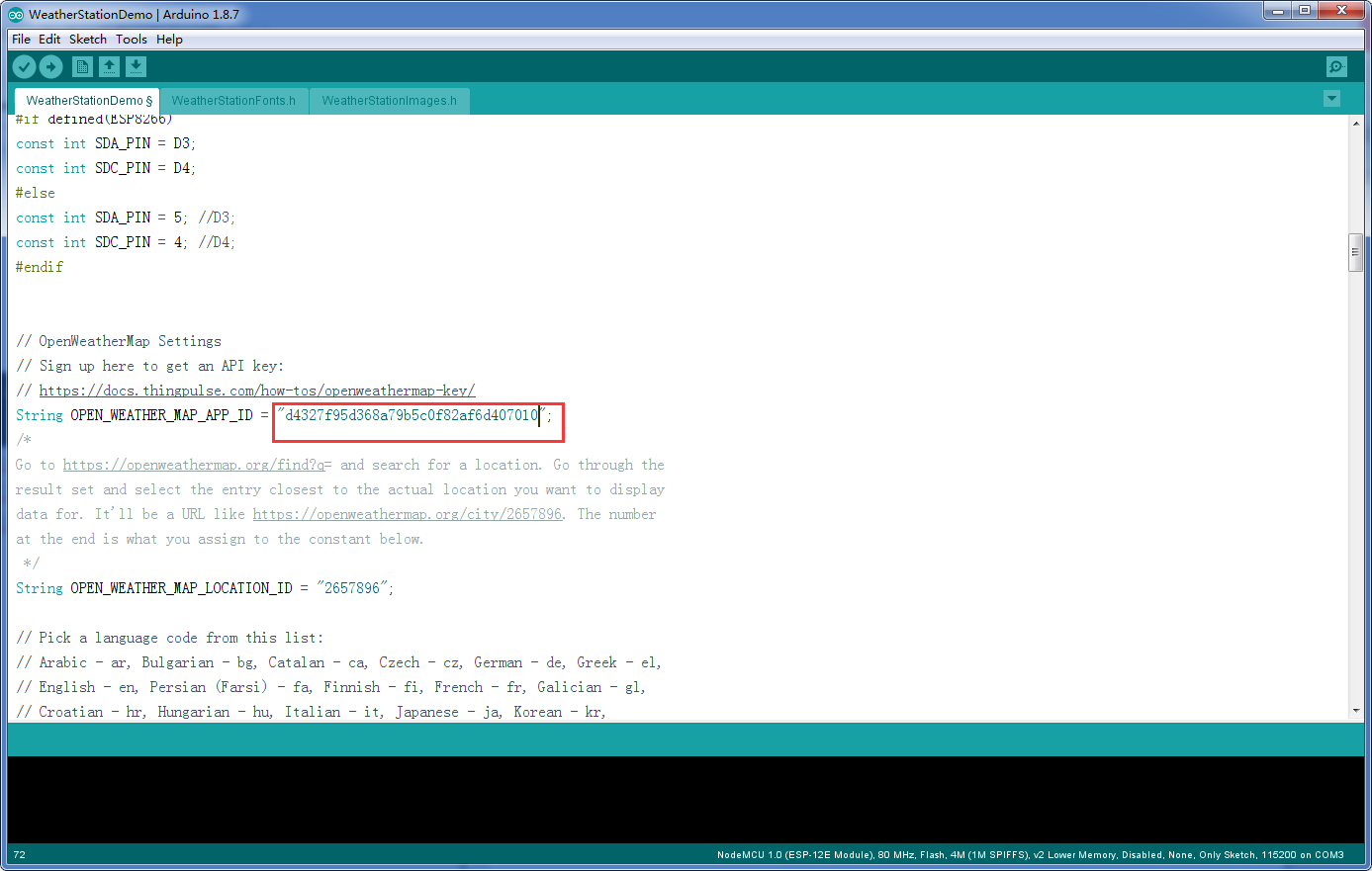1372x871 pixels.
Task: Open the Sketch menu
Action: 88,40
